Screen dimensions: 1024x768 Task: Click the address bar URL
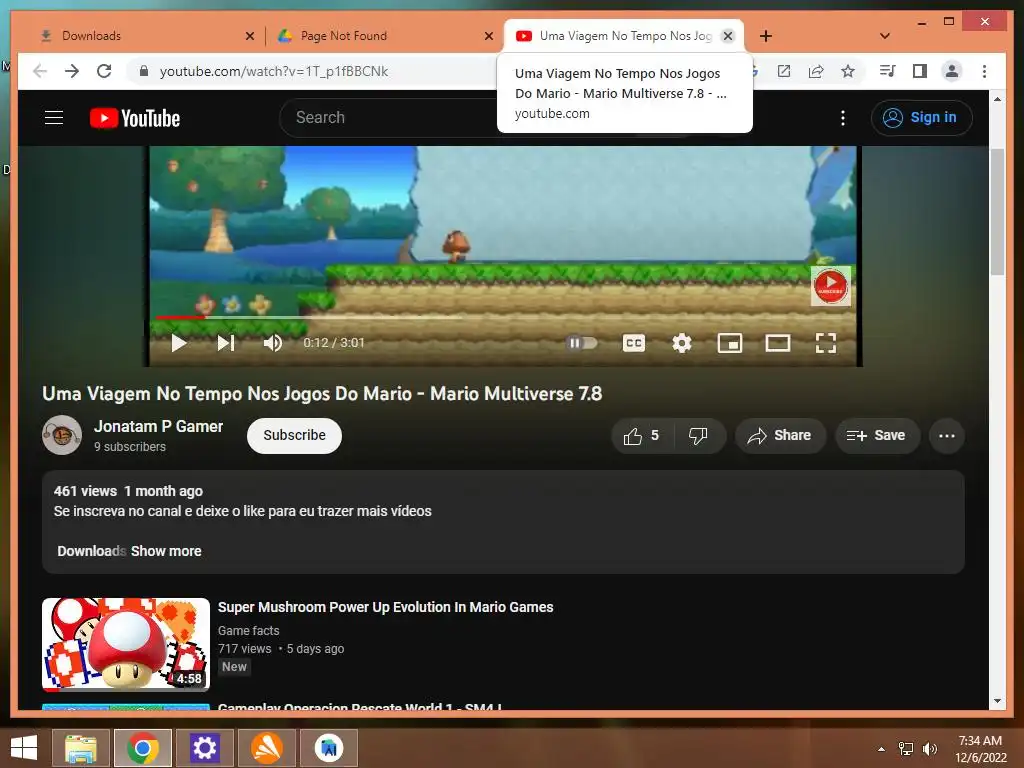[274, 71]
